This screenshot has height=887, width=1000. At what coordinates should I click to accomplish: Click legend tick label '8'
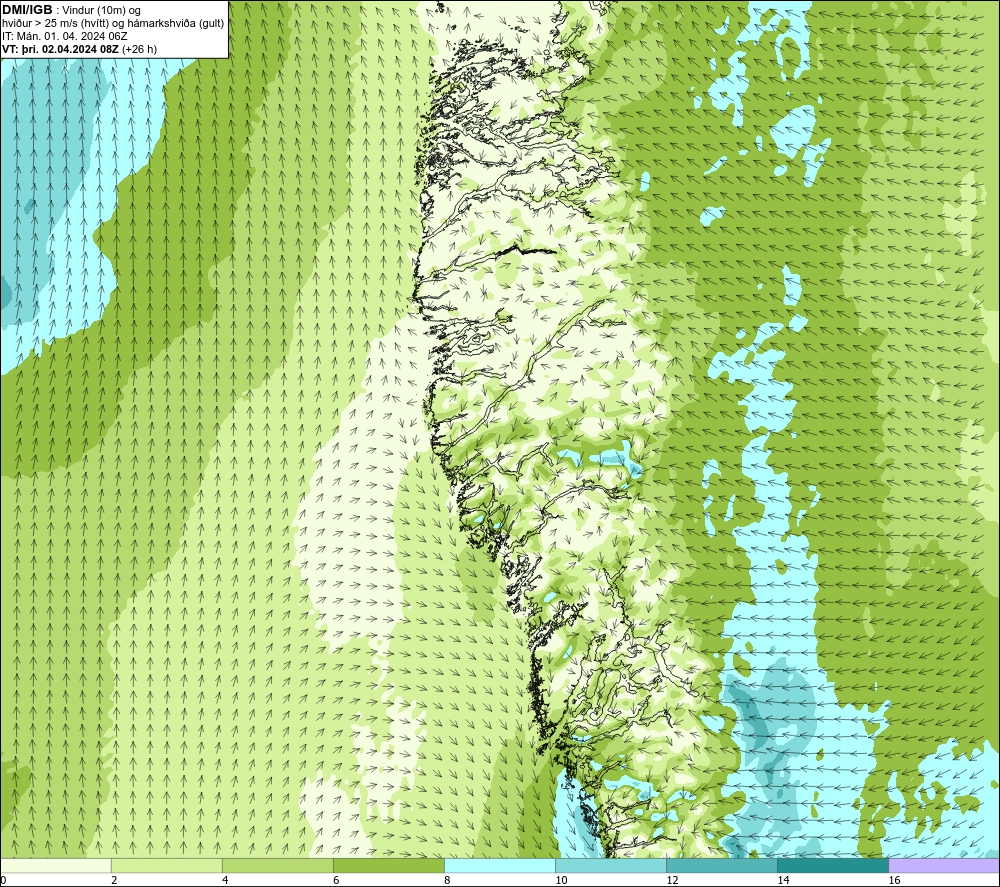click(x=447, y=881)
